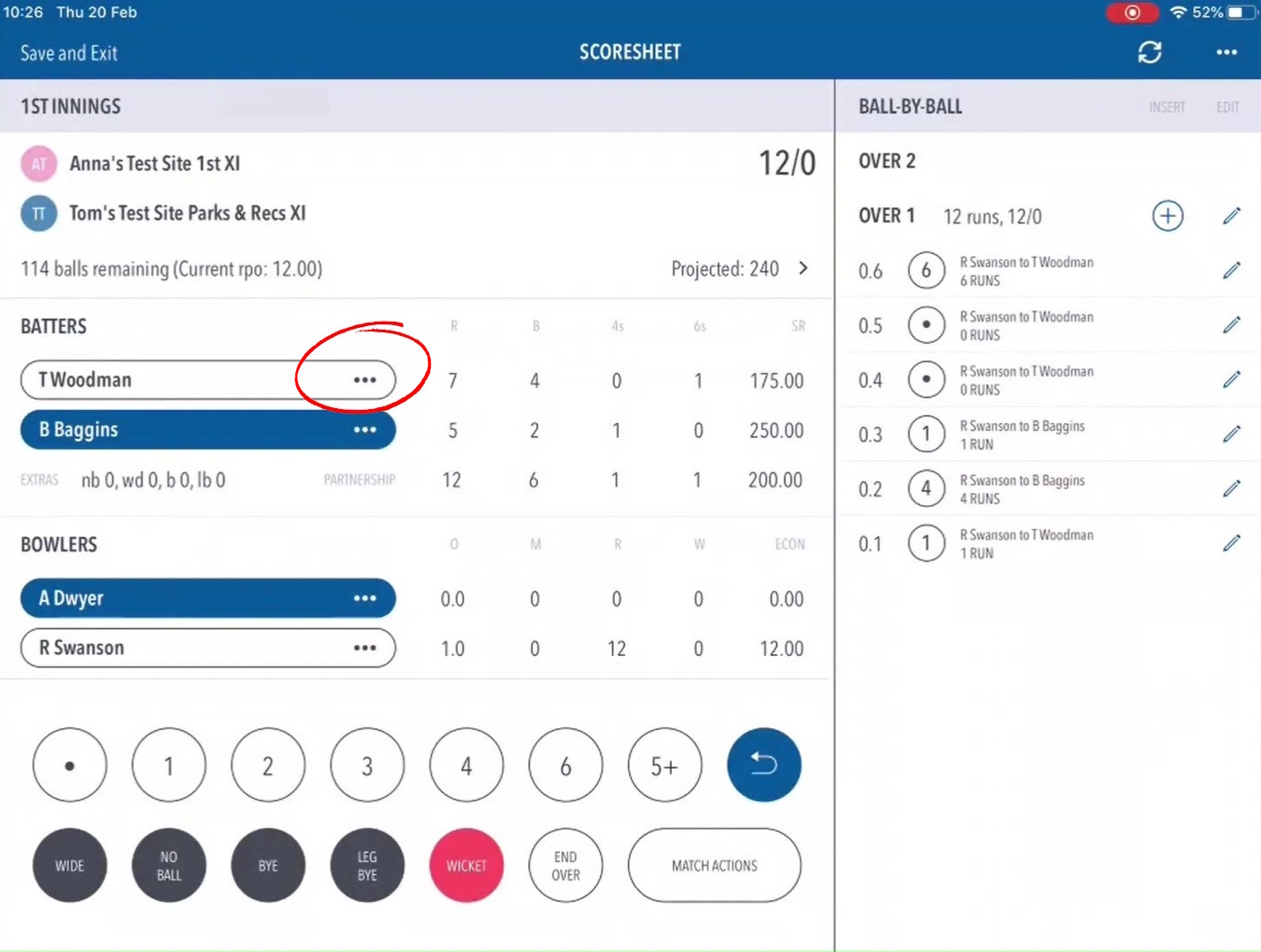Tap Insert in Ball-by-Ball header
1261x952 pixels.
[x=1167, y=107]
